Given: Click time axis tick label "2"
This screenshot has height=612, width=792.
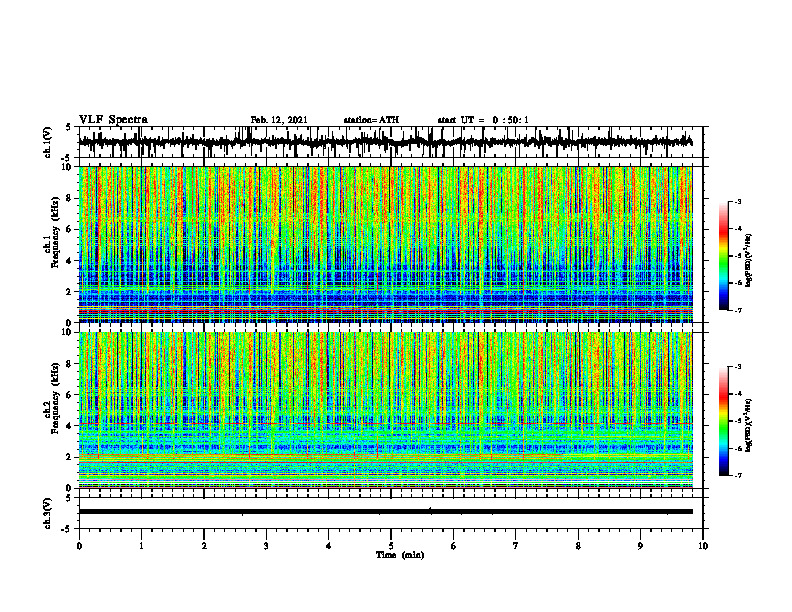Looking at the screenshot, I should pos(204,546).
